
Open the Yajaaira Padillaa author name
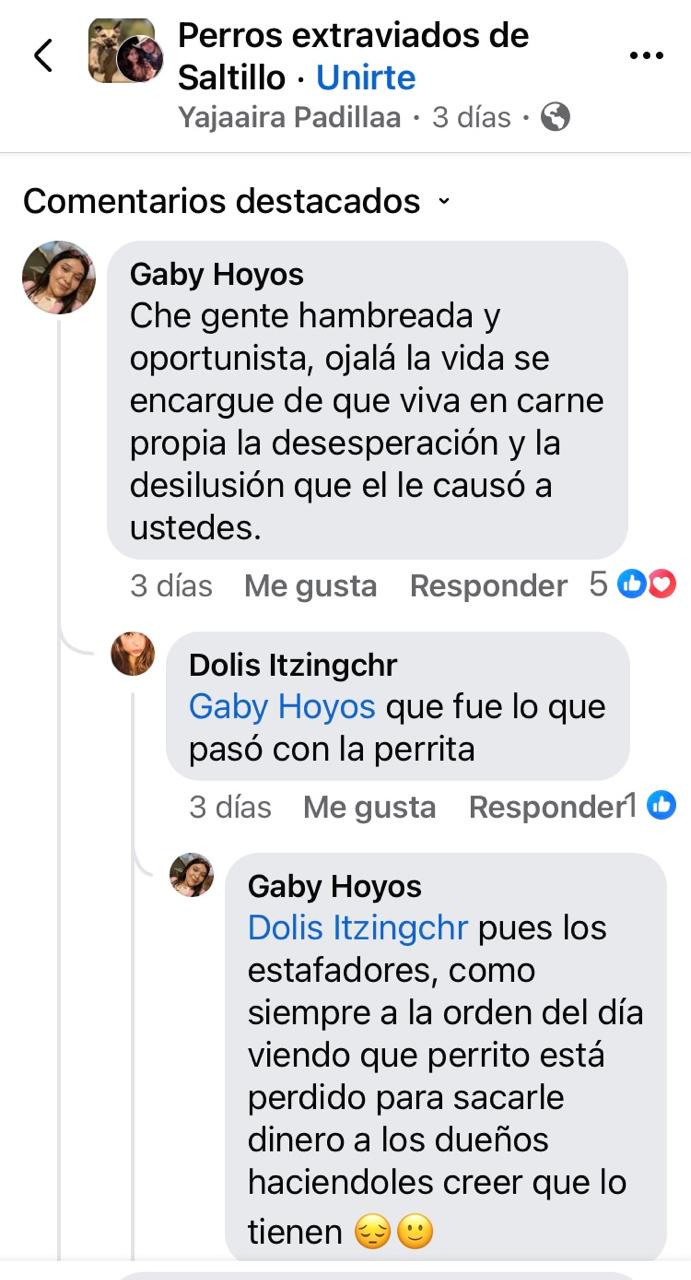tap(289, 118)
